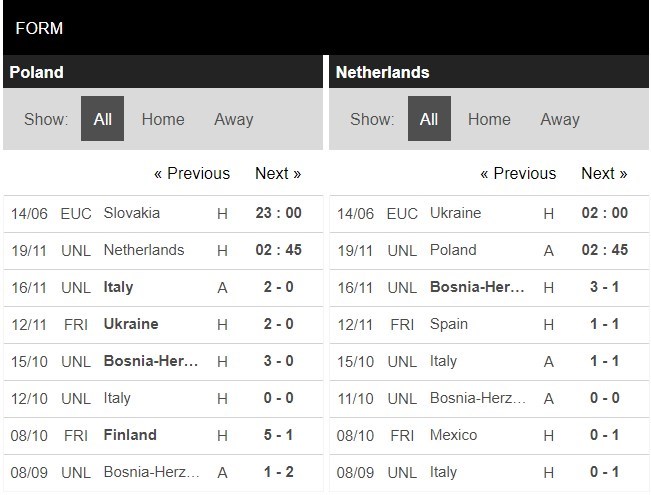Click the Poland team header
The width and height of the screenshot is (651, 495).
point(36,72)
